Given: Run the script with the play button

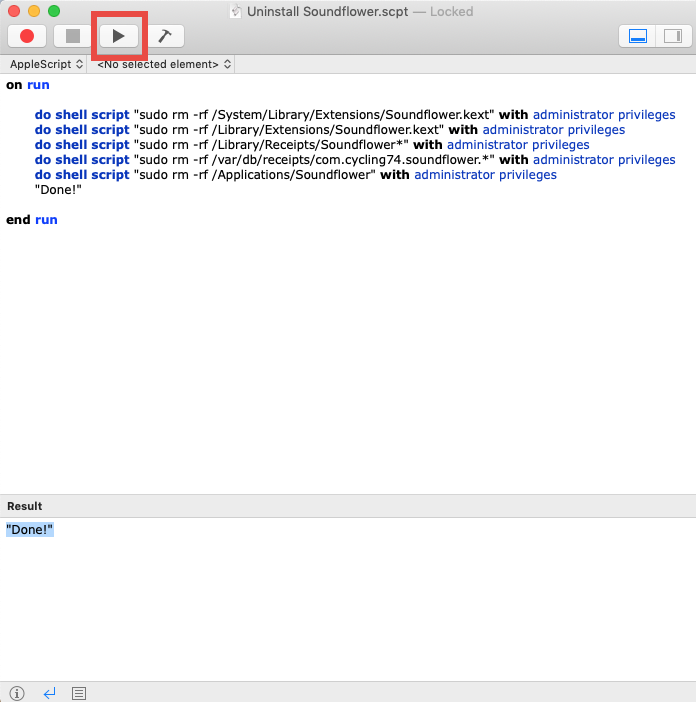Looking at the screenshot, I should click(x=119, y=36).
